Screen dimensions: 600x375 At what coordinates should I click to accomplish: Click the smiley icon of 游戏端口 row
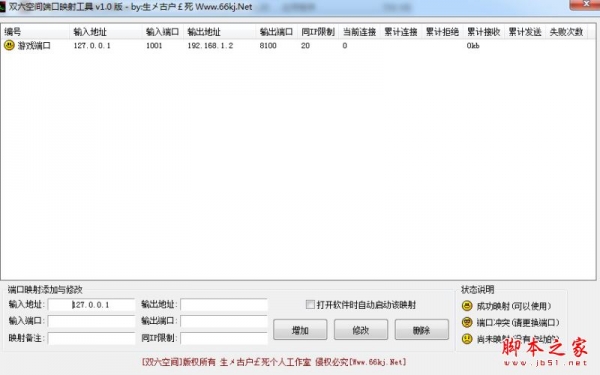pos(9,46)
